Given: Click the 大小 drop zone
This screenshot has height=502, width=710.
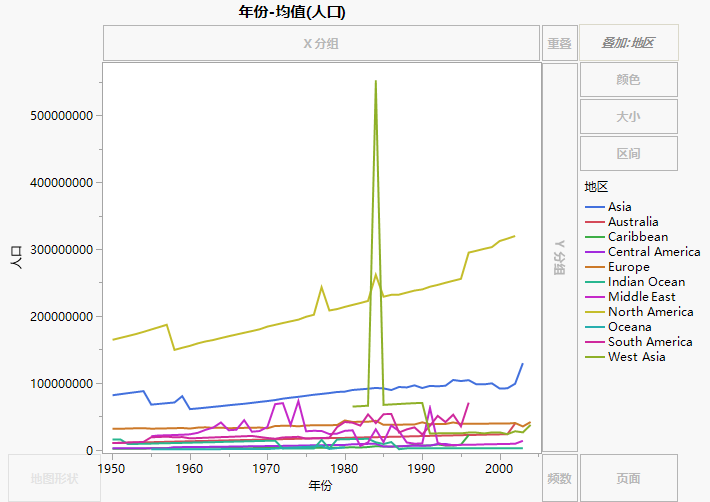Looking at the screenshot, I should (x=628, y=117).
